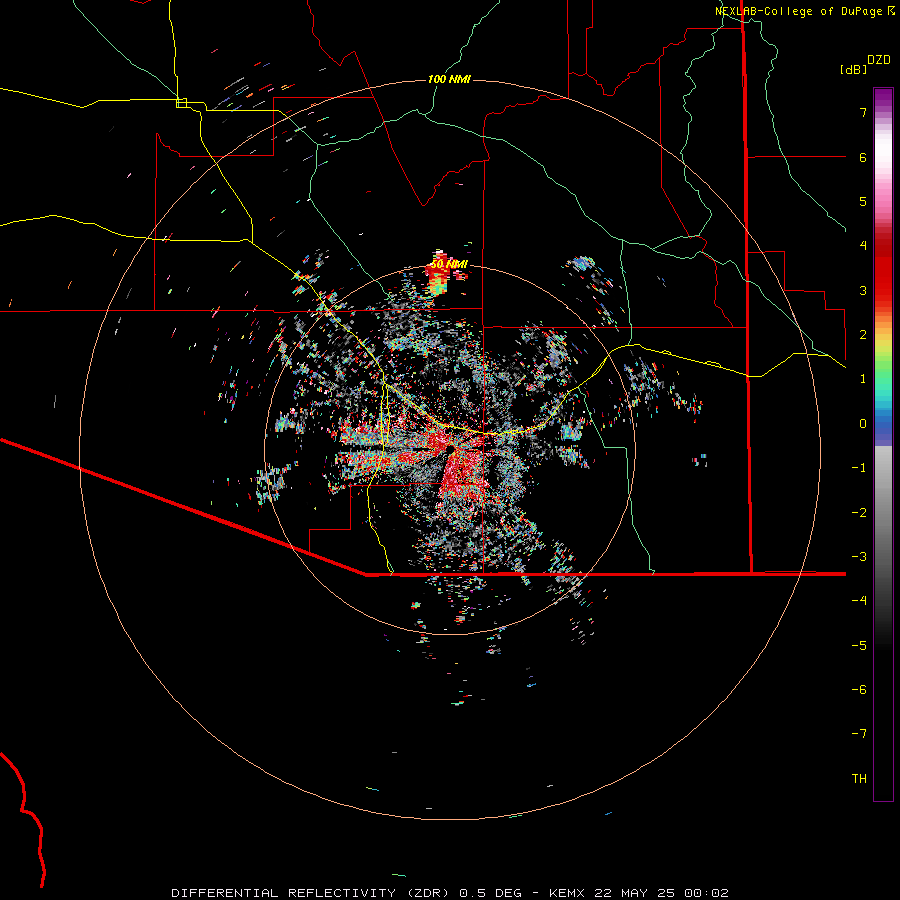The width and height of the screenshot is (900, 900).
Task: Click the -7 dB scale tick label
Action: [859, 734]
